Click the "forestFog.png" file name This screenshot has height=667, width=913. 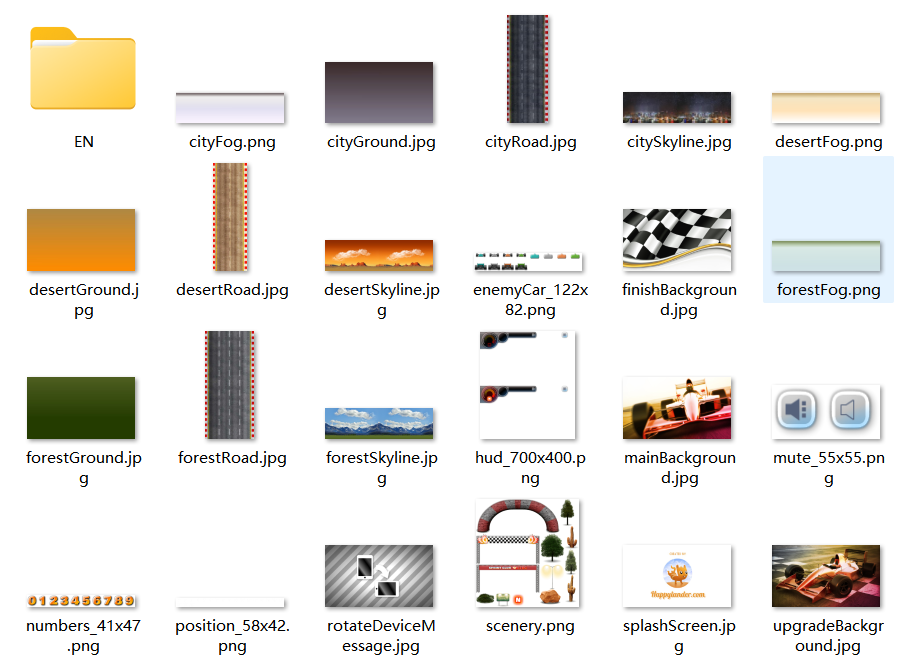click(x=829, y=290)
